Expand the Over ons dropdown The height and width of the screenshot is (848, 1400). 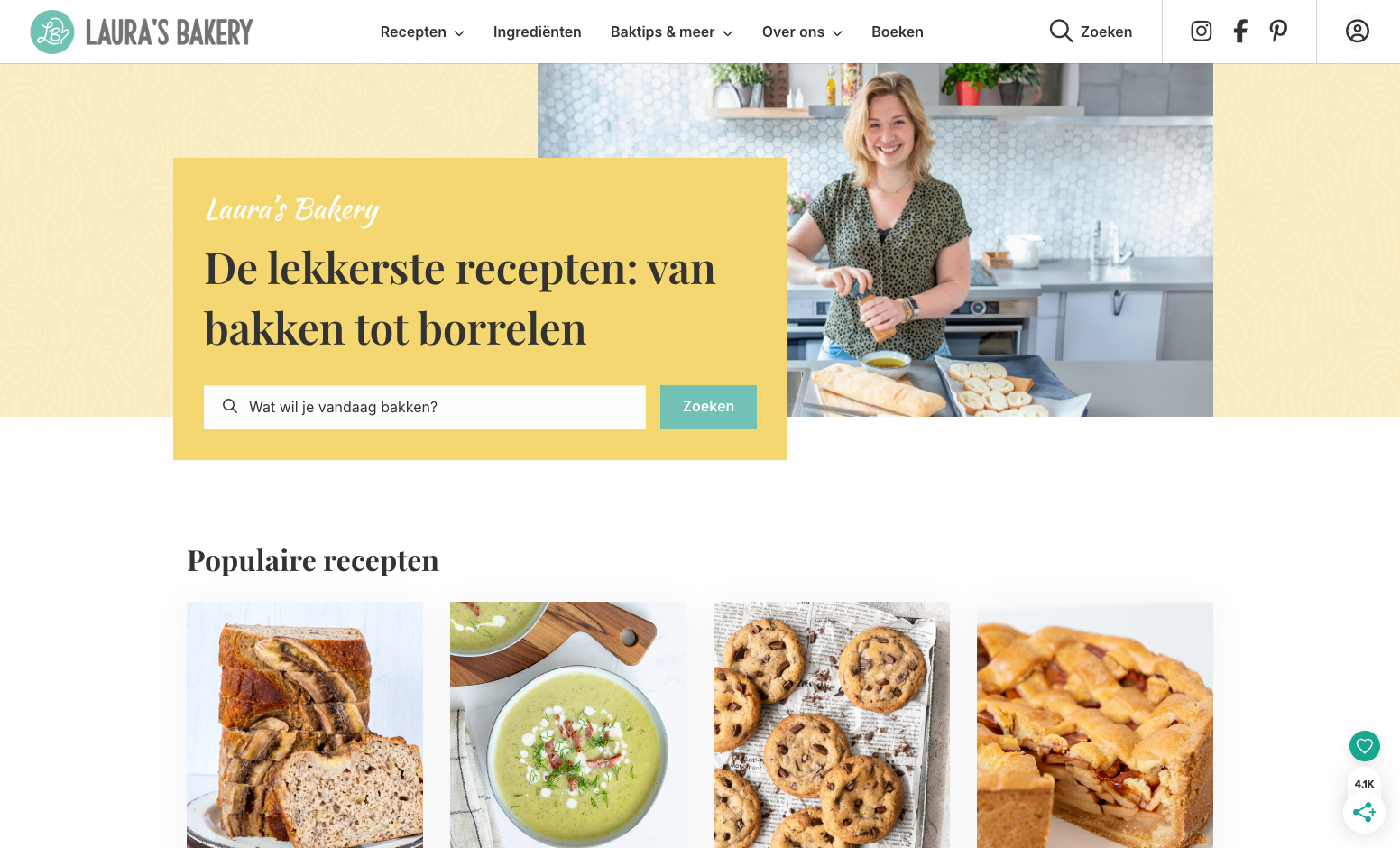802,32
